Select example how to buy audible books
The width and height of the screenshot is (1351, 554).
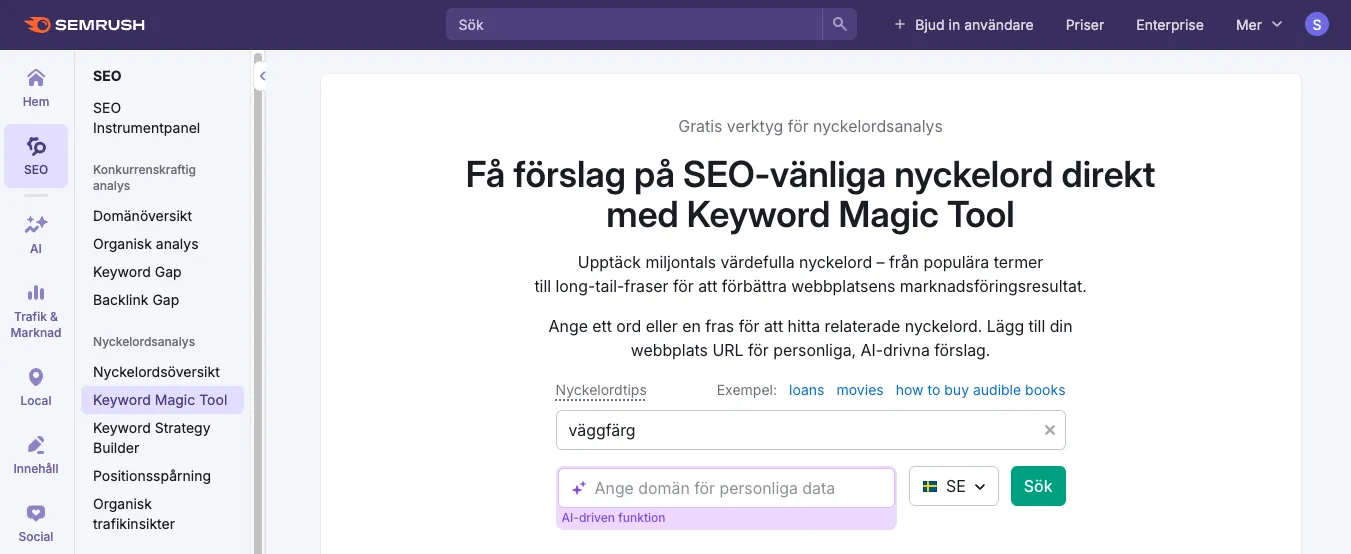coord(980,390)
